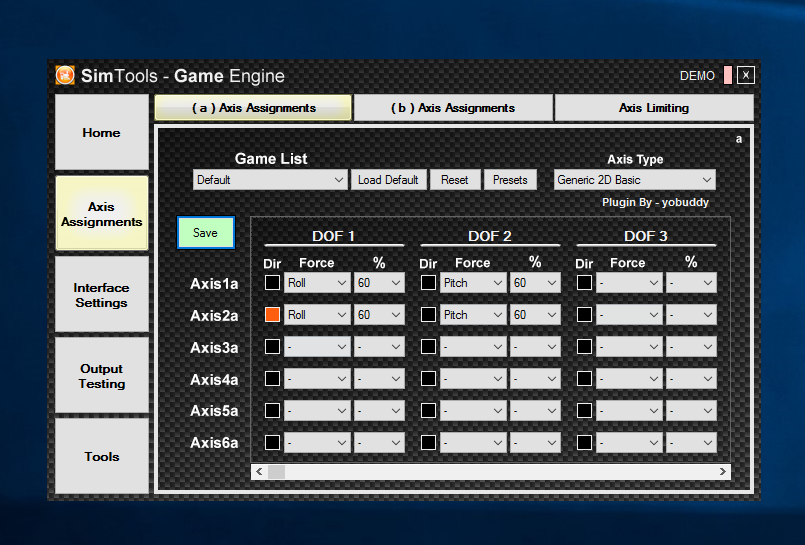
Task: Toggle the orange Axis2a DOF 1 Dir box
Action: [x=272, y=315]
